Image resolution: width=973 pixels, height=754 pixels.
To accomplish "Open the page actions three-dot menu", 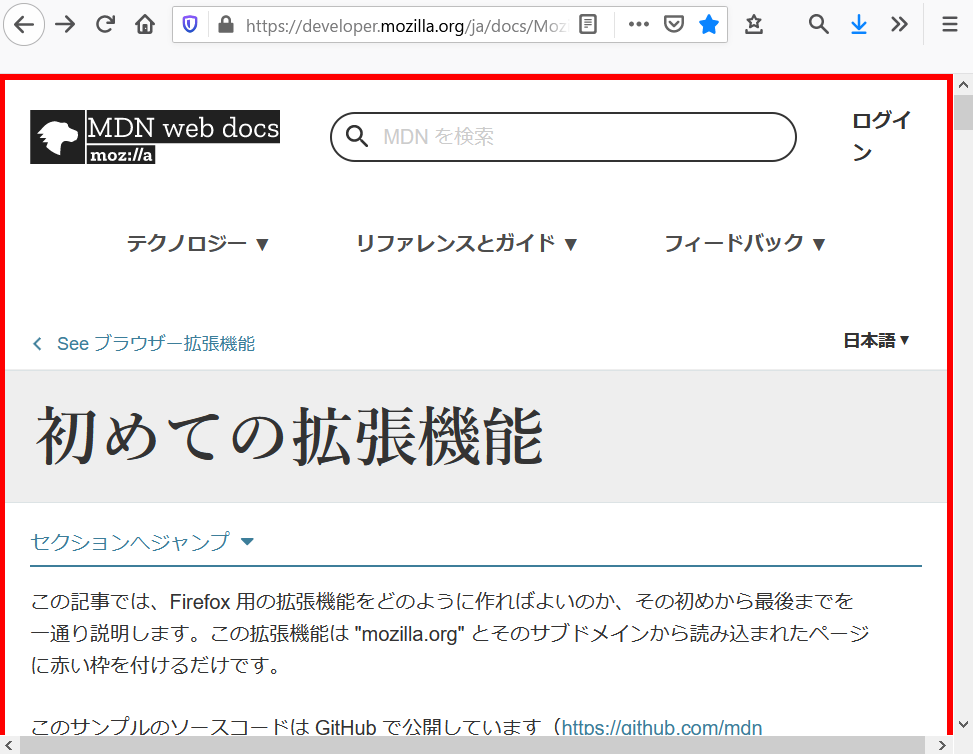I will (639, 25).
